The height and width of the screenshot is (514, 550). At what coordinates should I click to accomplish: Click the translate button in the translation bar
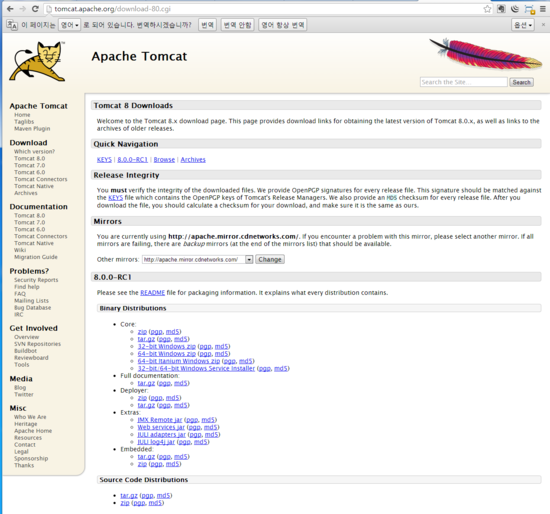tap(207, 25)
